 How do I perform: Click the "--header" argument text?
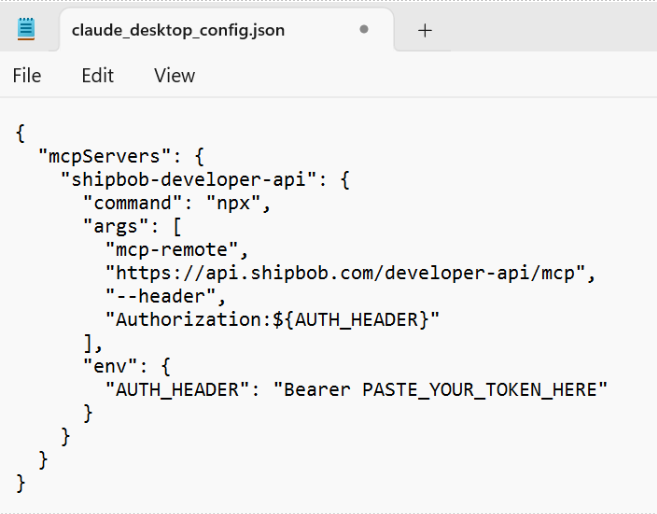pyautogui.click(x=160, y=297)
